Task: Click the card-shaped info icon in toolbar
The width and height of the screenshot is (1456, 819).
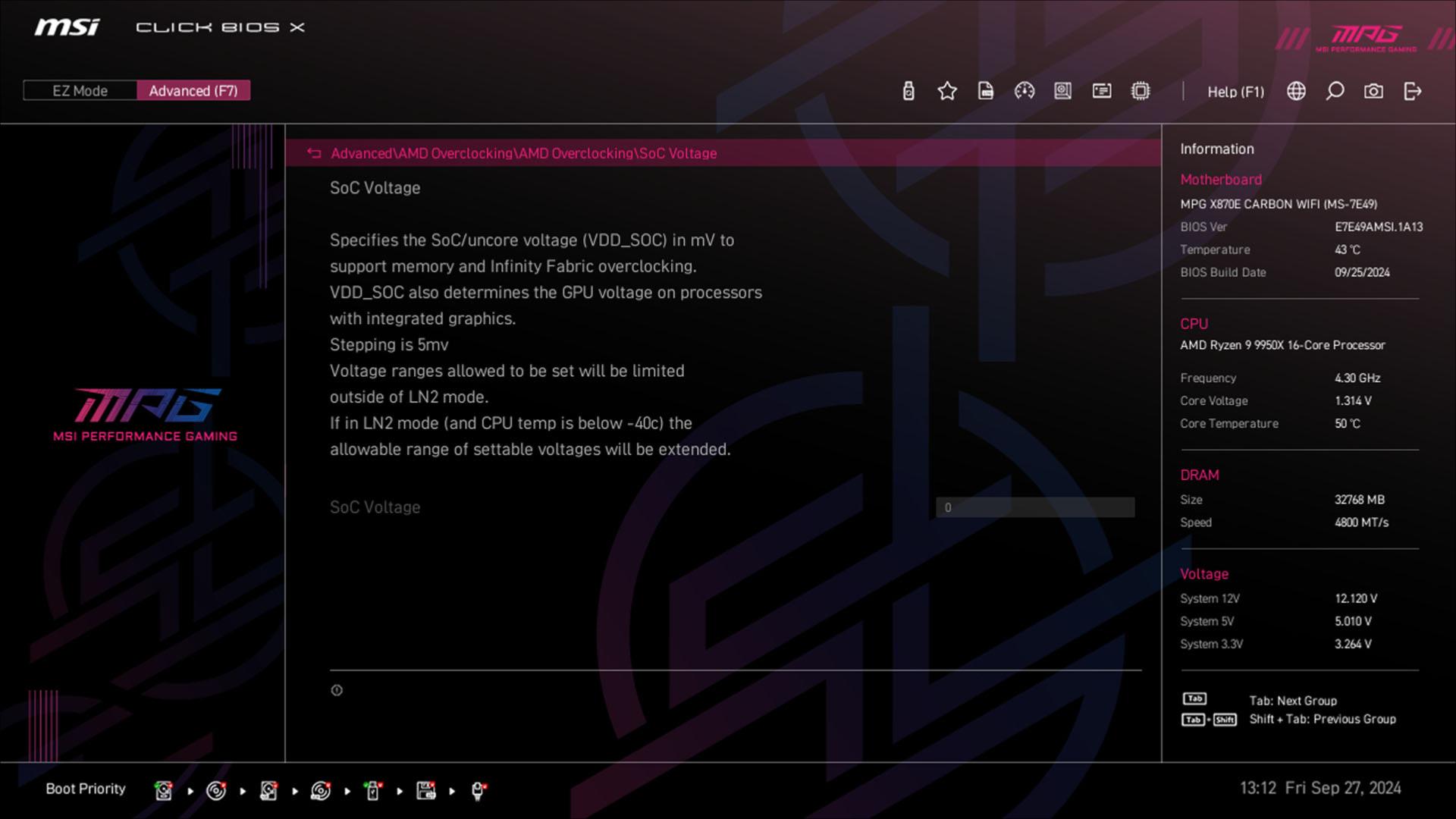Action: [x=1102, y=91]
